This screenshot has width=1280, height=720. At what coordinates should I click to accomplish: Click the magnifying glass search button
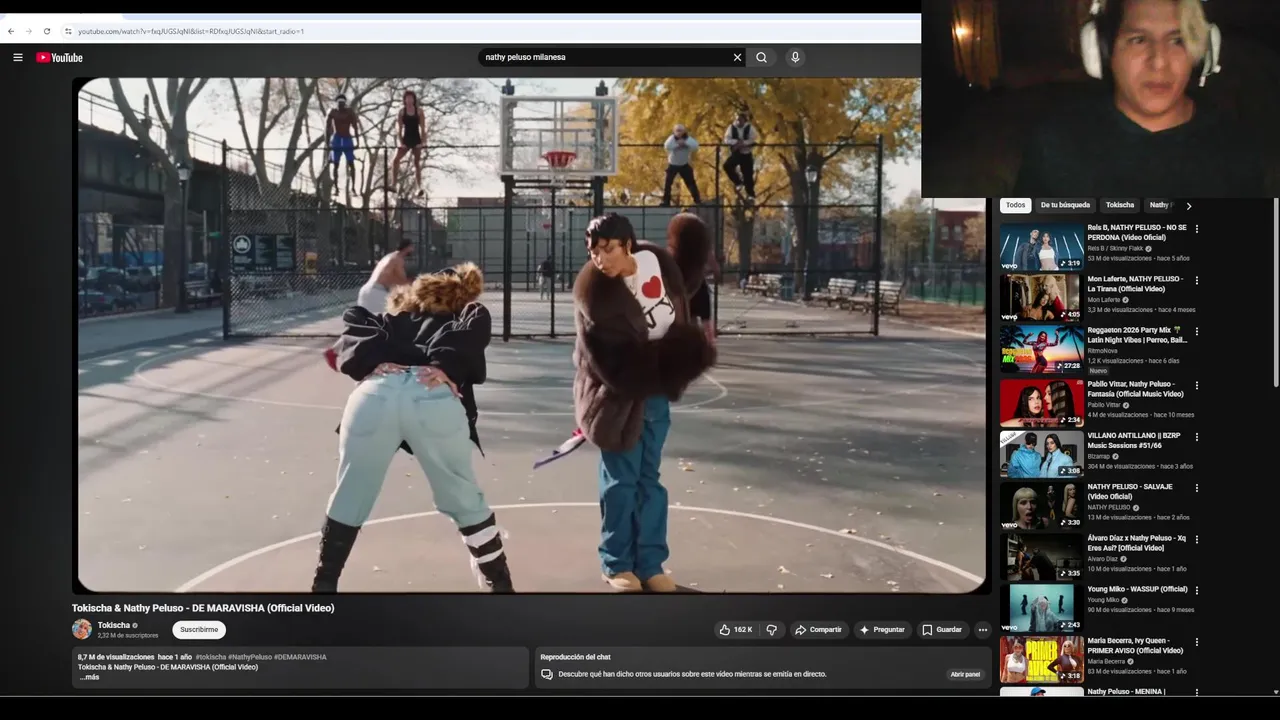[x=761, y=57]
